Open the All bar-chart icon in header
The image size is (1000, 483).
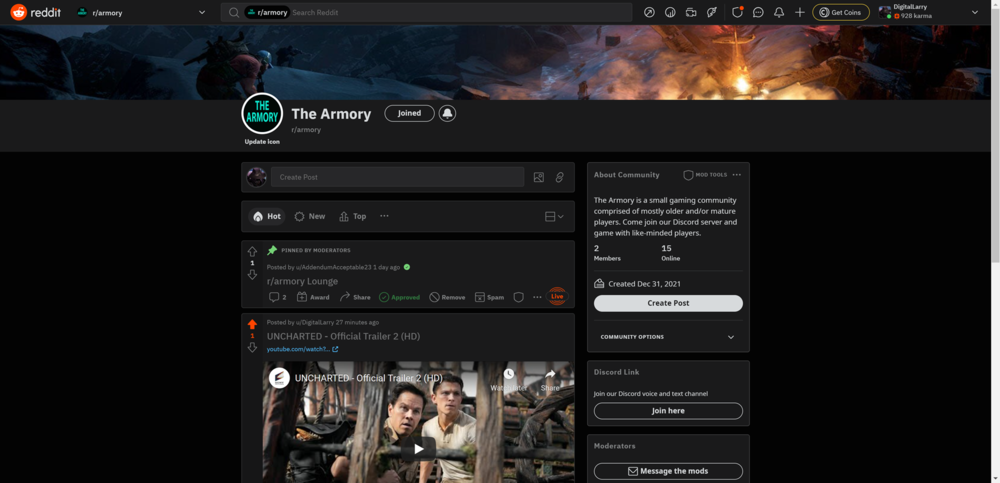click(670, 12)
